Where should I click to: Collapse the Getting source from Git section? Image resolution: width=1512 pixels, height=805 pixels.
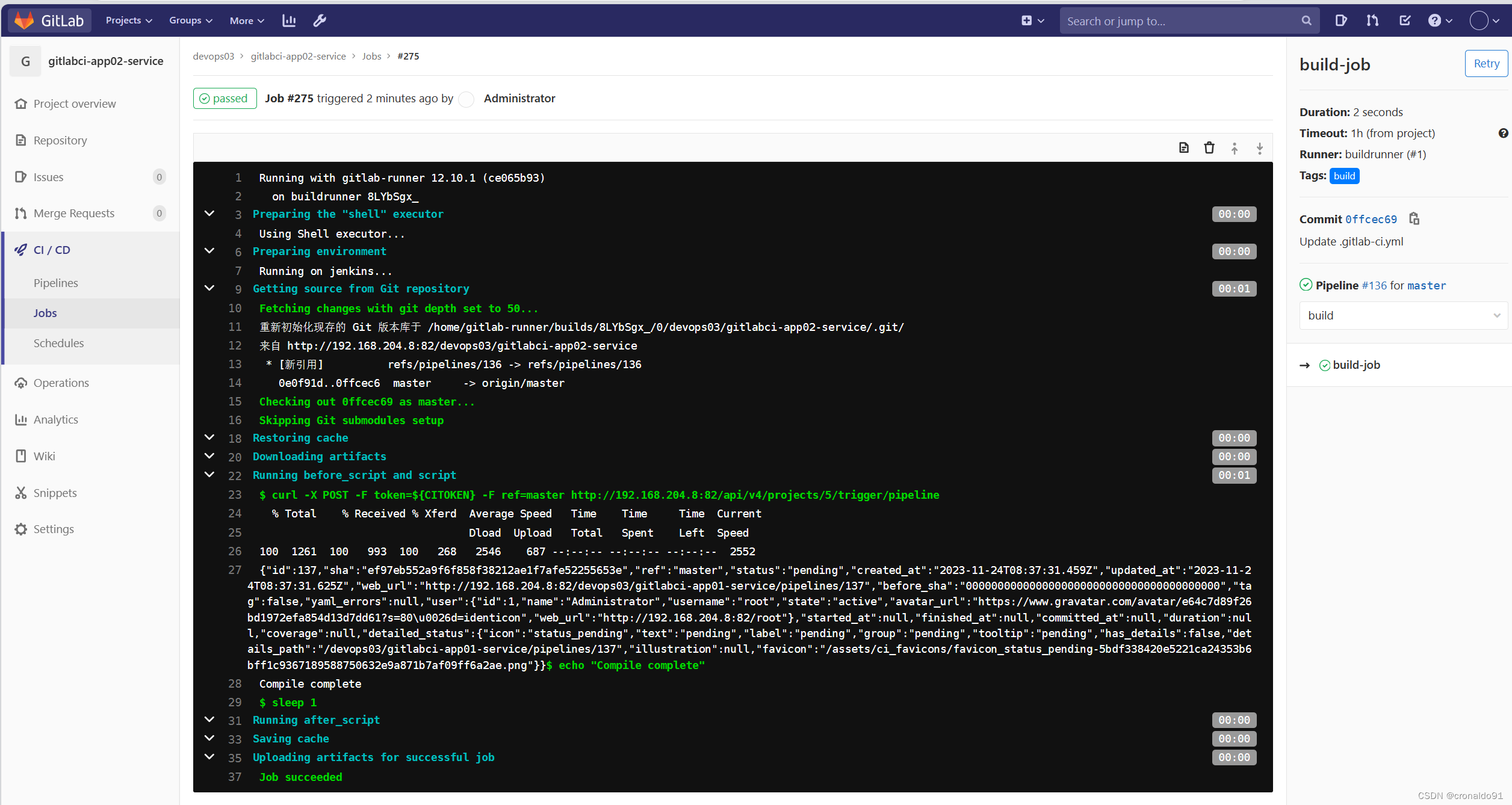point(209,288)
